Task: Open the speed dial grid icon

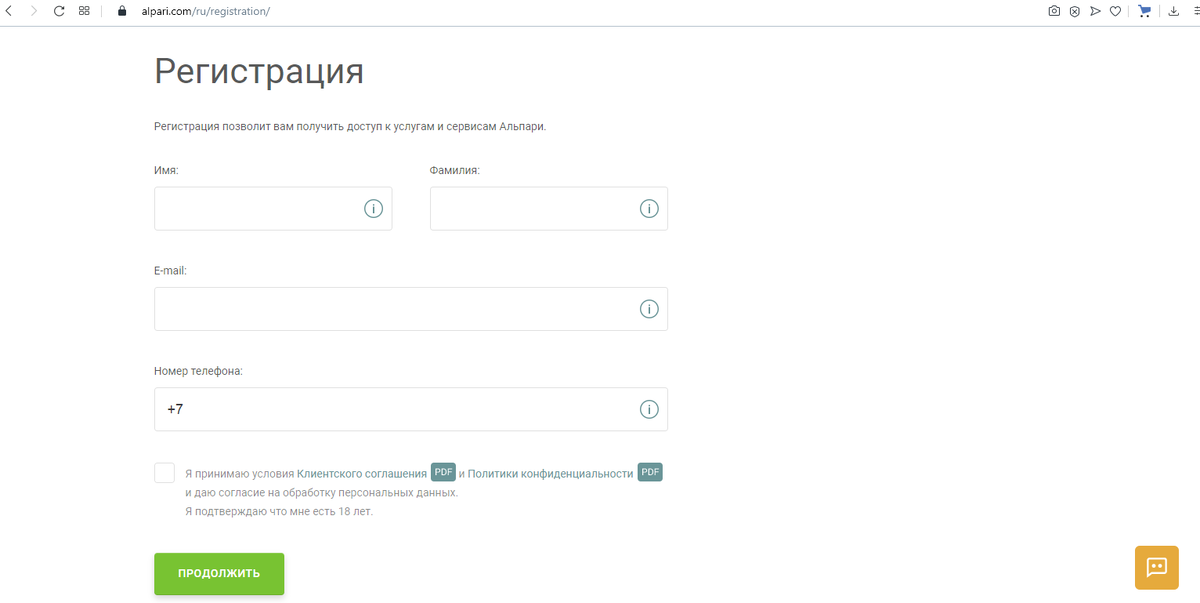Action: (84, 11)
